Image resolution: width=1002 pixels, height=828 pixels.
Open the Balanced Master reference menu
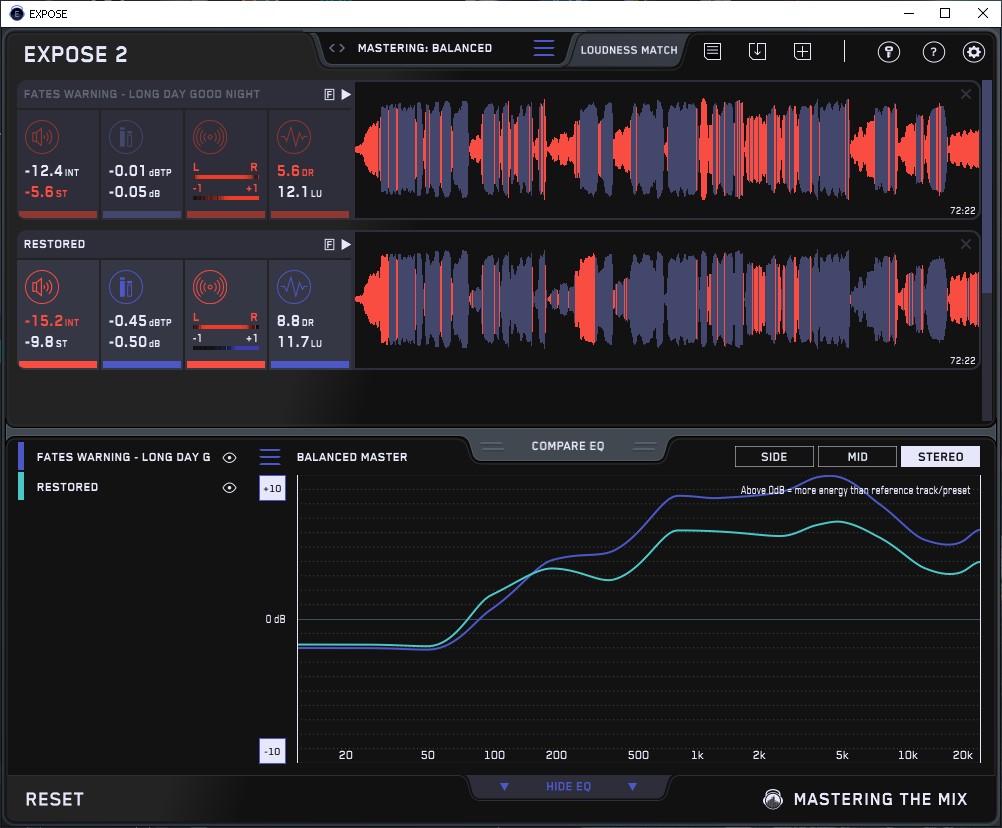(x=270, y=457)
